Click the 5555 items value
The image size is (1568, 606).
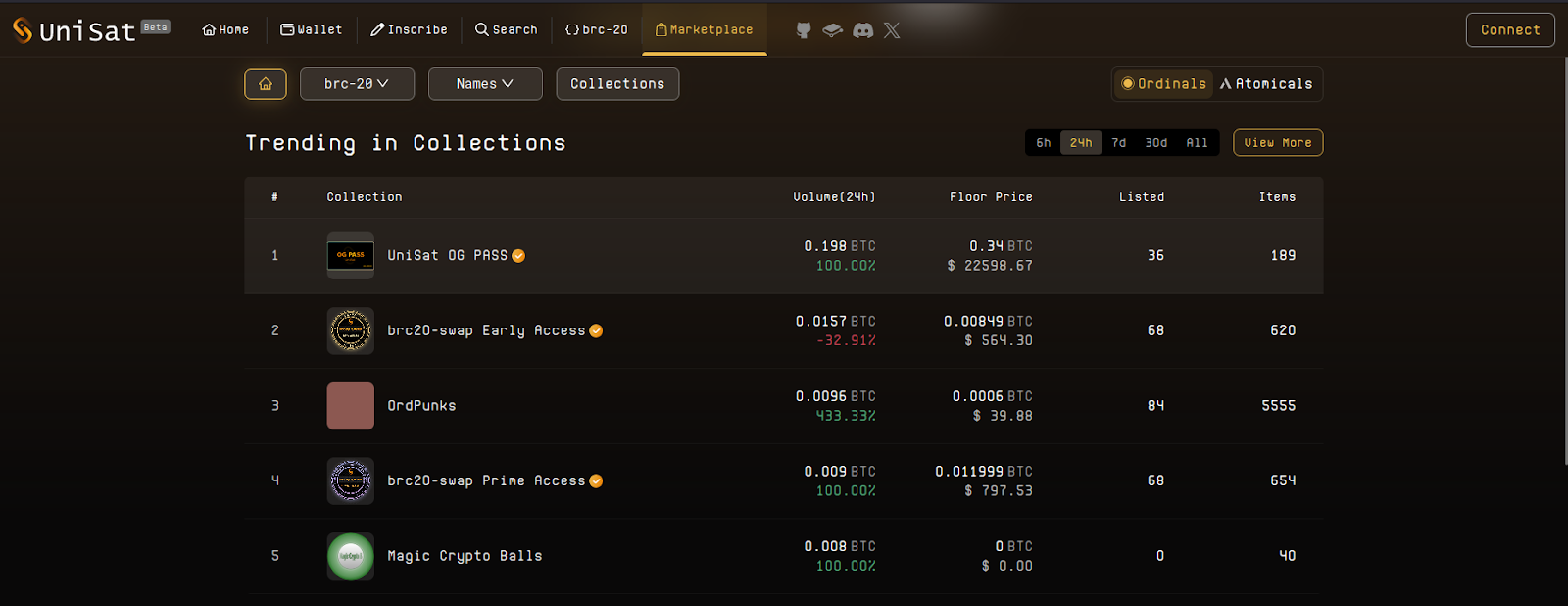click(x=1278, y=406)
